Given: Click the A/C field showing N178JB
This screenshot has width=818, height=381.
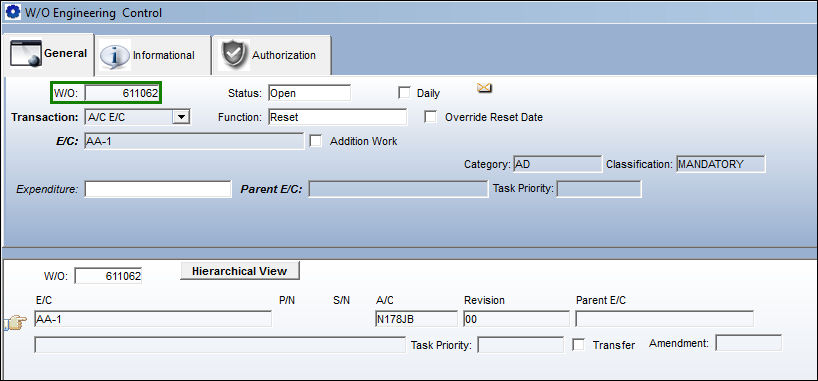Looking at the screenshot, I should pyautogui.click(x=416, y=318).
